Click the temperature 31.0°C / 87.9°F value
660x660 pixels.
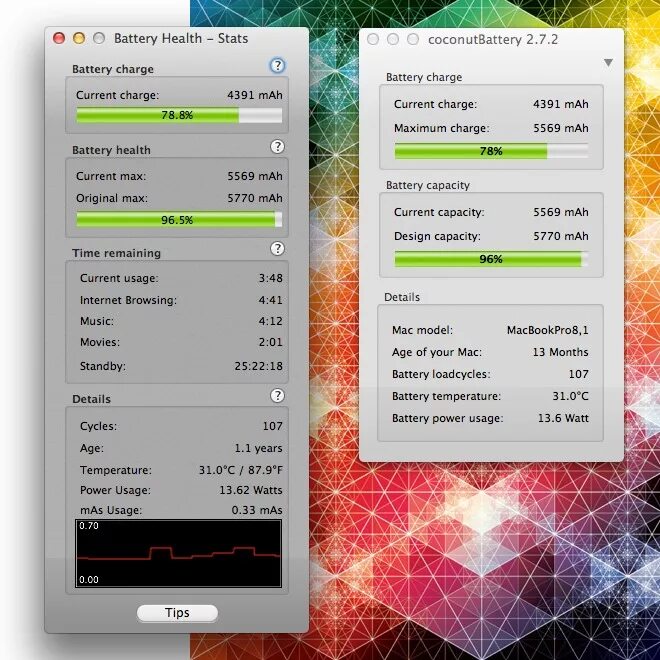click(x=240, y=470)
